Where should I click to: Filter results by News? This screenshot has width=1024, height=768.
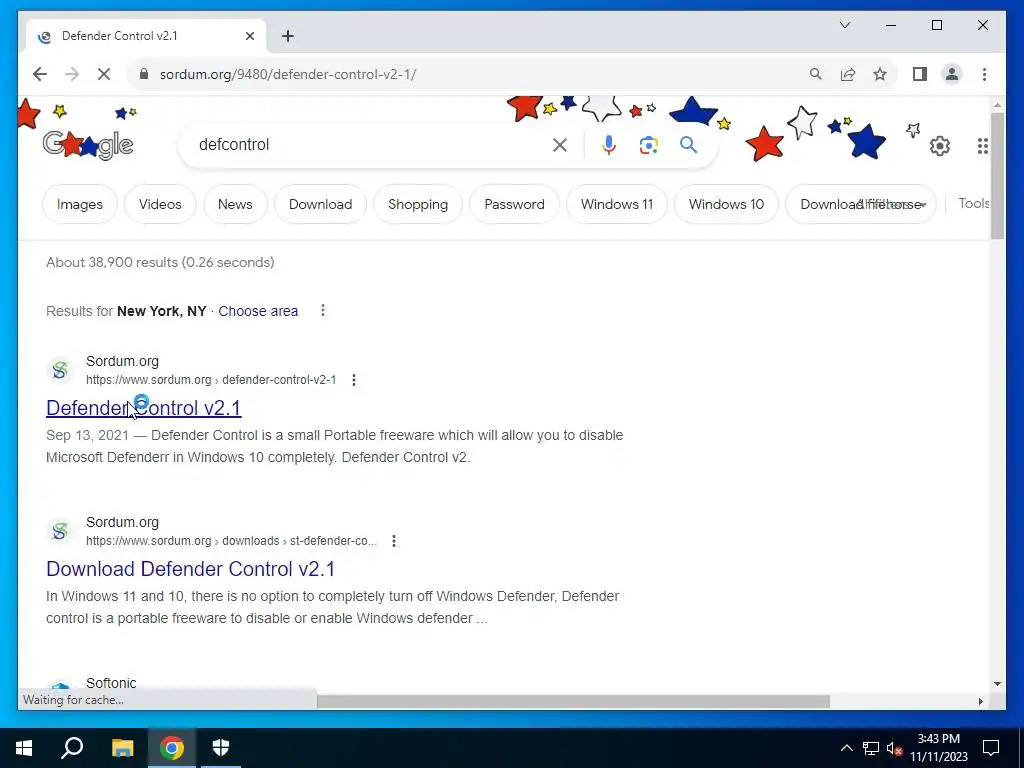click(x=235, y=204)
